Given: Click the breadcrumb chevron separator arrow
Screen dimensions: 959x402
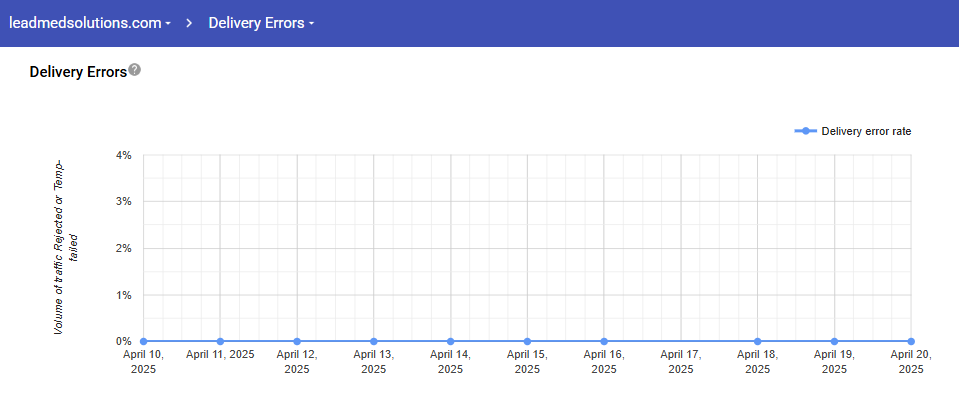Looking at the screenshot, I should (190, 23).
